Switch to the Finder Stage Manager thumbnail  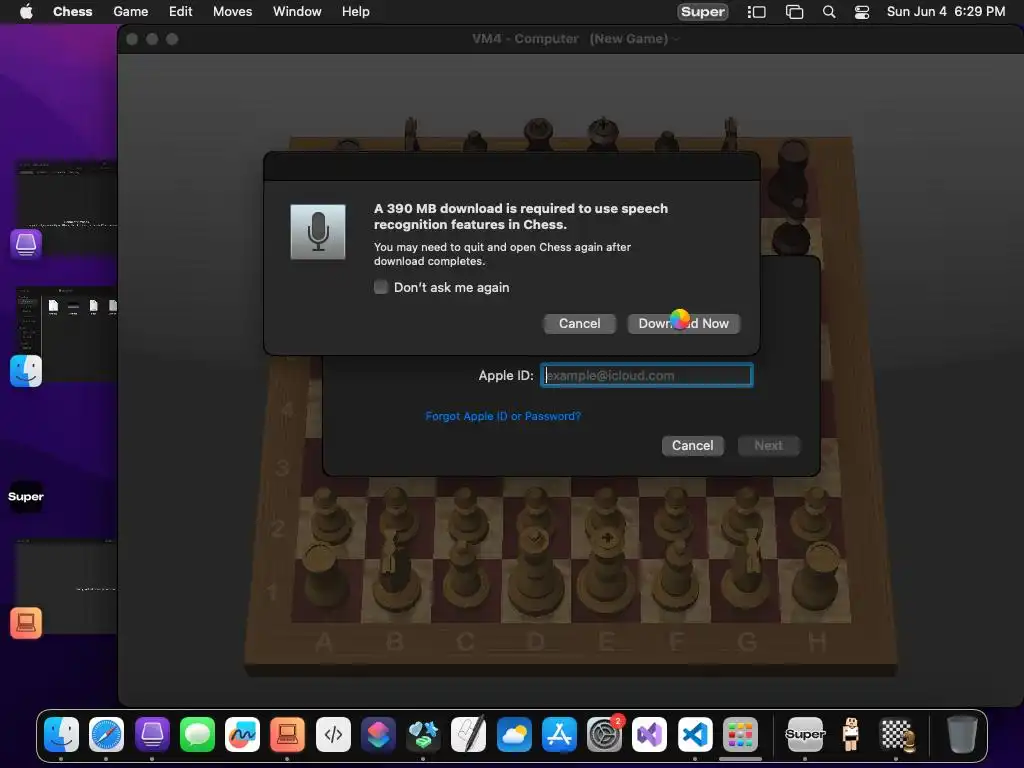[x=65, y=334]
